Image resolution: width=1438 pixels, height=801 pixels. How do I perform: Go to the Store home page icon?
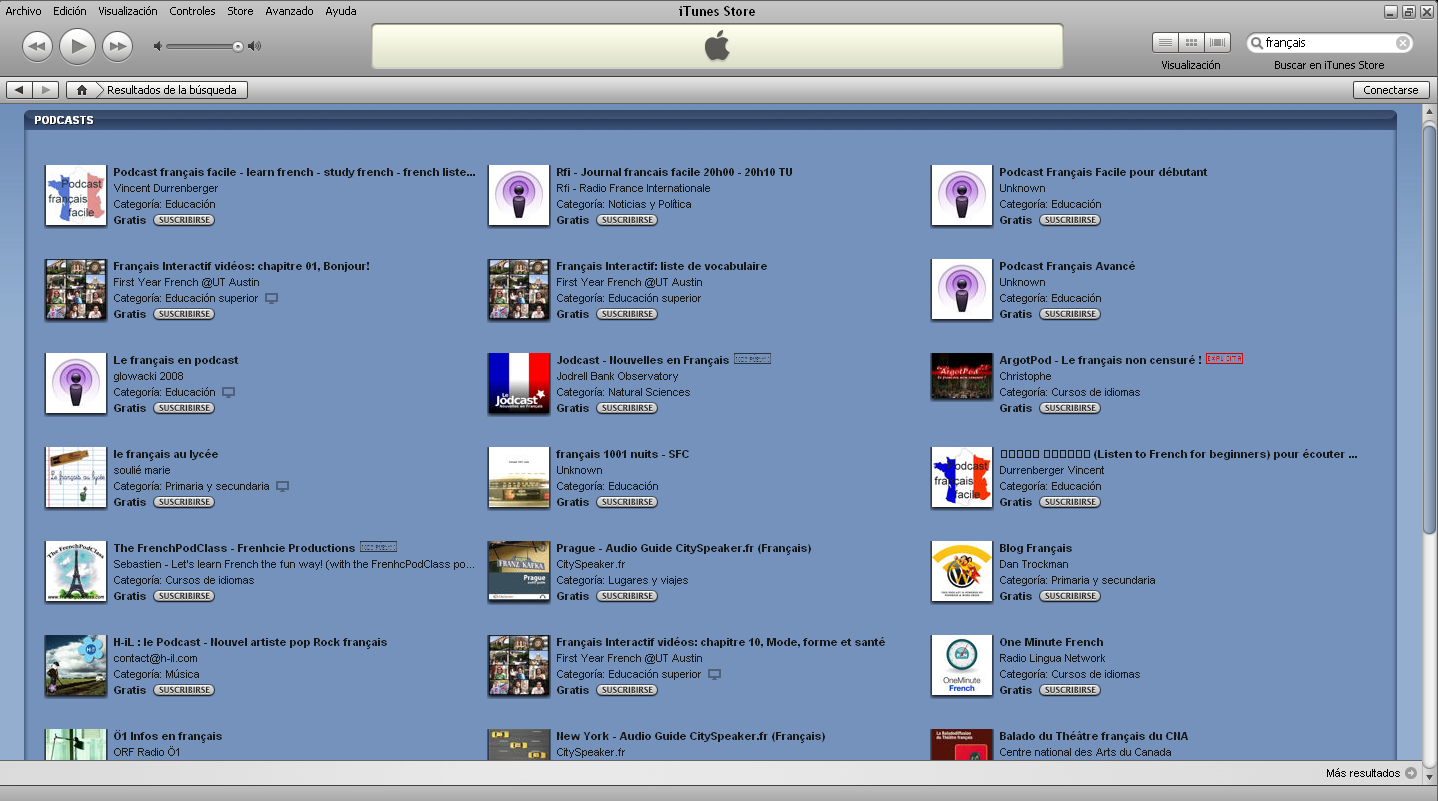point(81,89)
